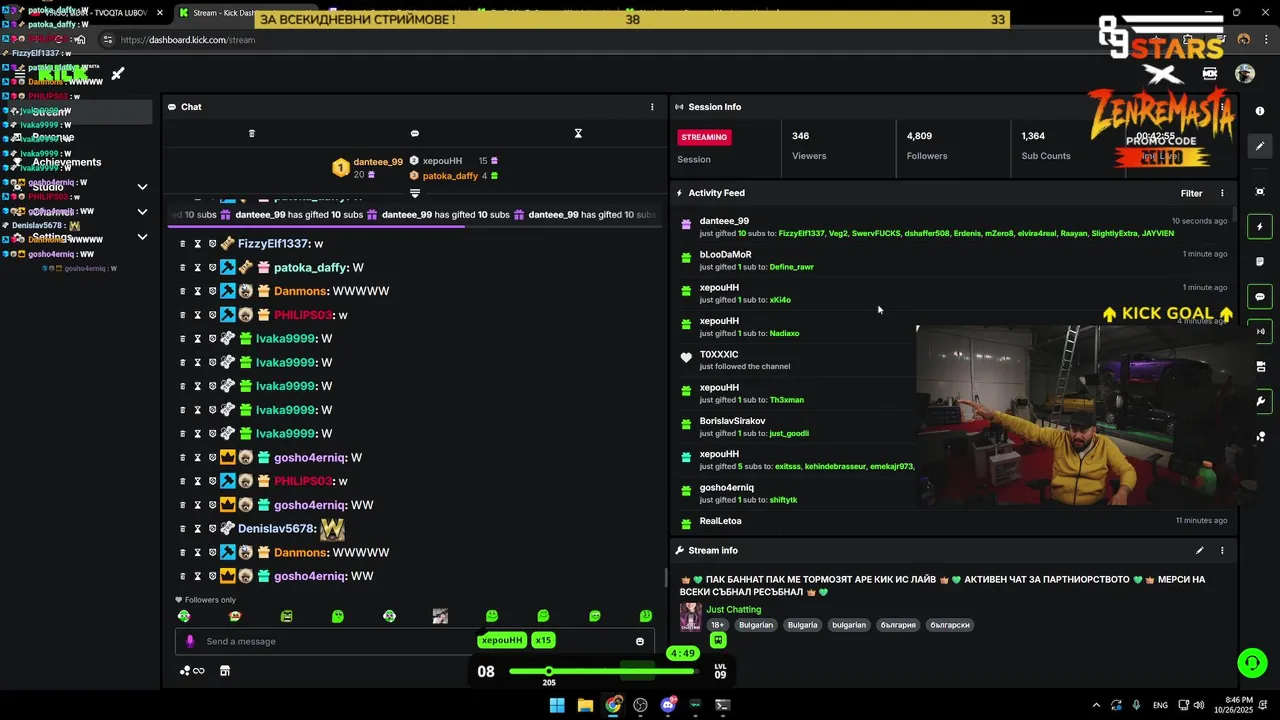
Task: Toggle the Chat panel sidebar icon
Action: 1260,296
